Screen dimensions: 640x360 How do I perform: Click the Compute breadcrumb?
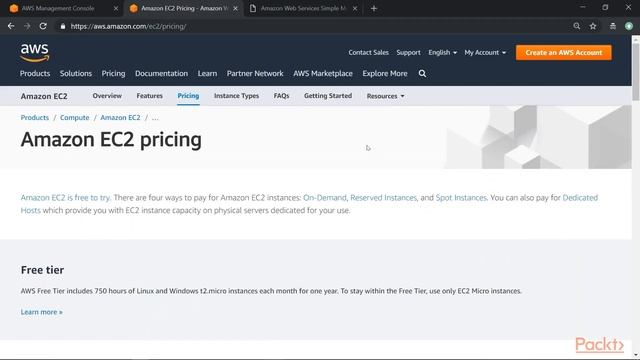[74, 118]
